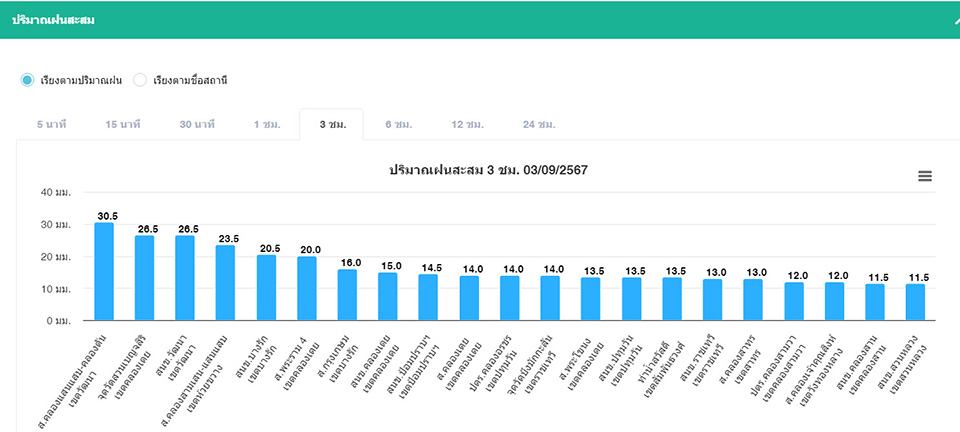
Task: Switch to the 5 นาที tab
Action: tap(51, 124)
